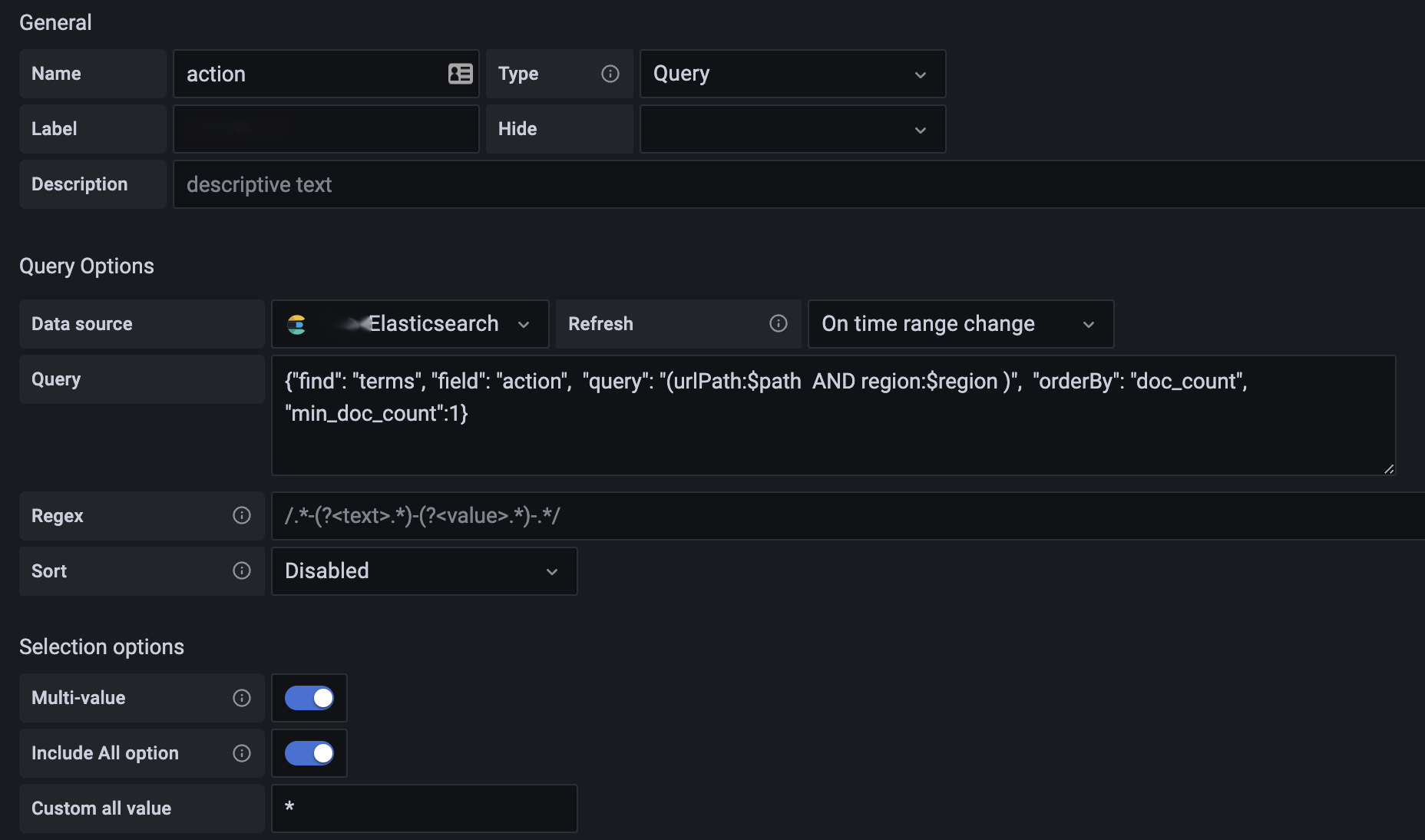Click the info icon next to Type
This screenshot has width=1425, height=840.
(x=610, y=74)
